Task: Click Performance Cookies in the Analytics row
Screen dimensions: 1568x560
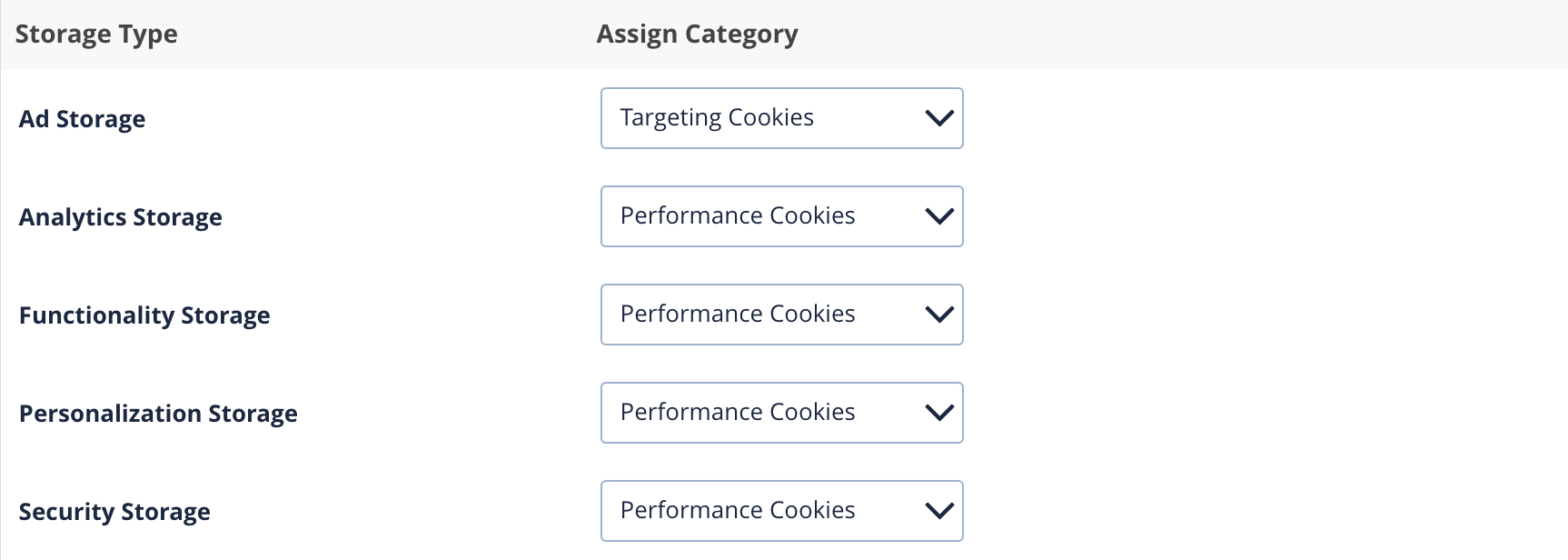Action: coord(737,215)
